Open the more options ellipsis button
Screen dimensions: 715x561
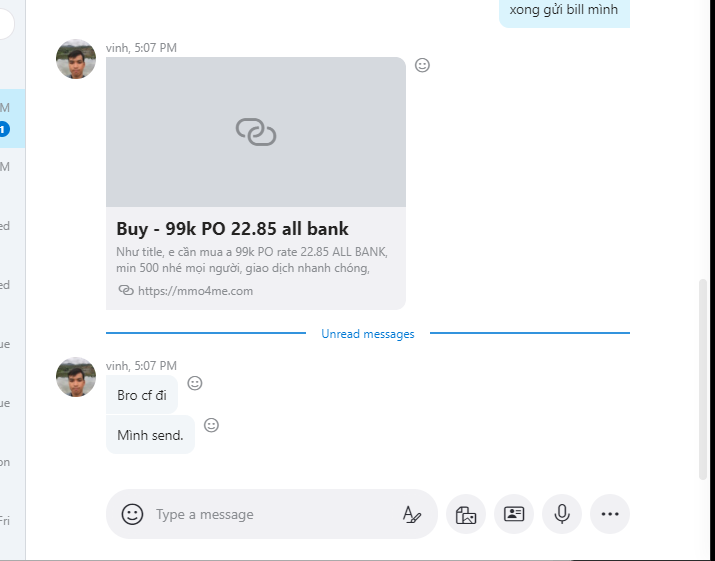(x=610, y=514)
